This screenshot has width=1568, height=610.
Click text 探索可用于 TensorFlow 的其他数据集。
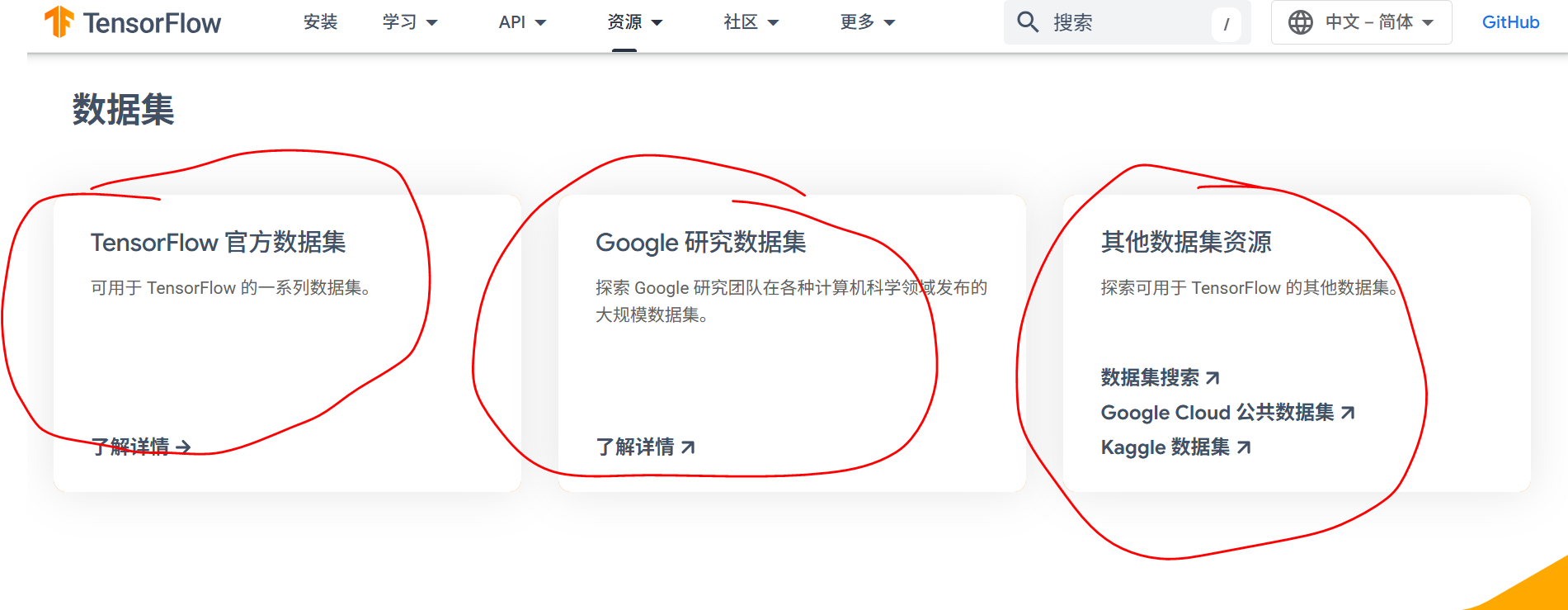1250,287
